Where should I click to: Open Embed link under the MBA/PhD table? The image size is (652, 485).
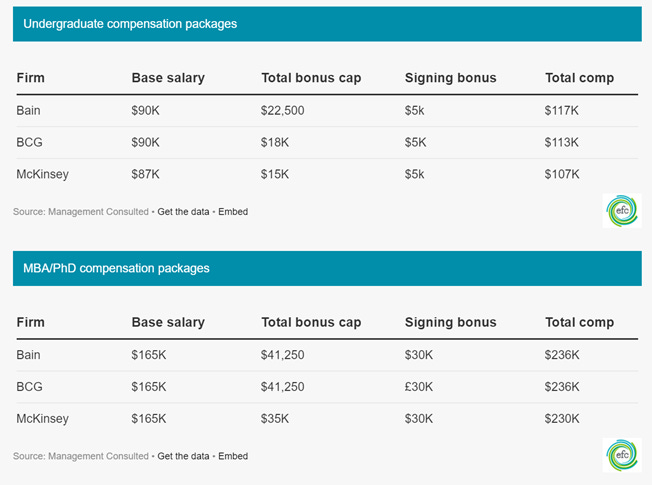click(233, 456)
